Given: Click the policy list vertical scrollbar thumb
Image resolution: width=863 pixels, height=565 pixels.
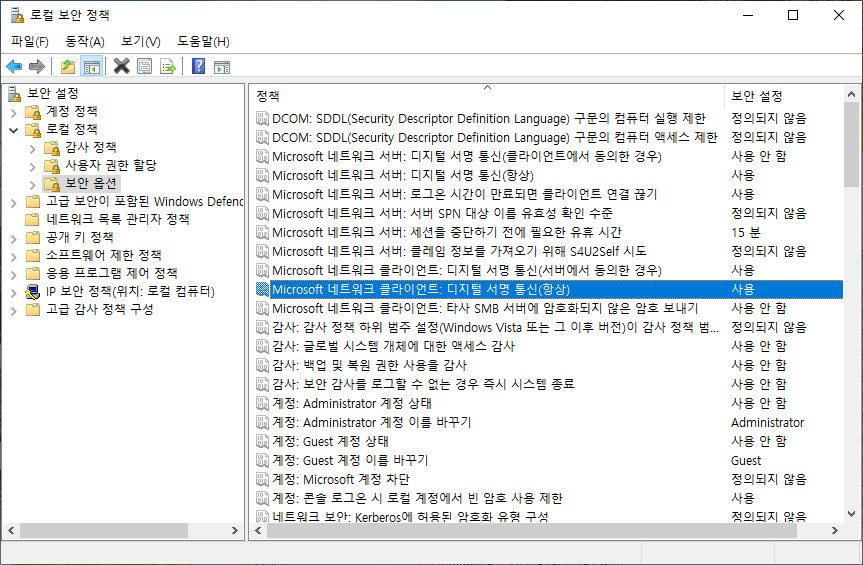Looking at the screenshot, I should pos(851,144).
